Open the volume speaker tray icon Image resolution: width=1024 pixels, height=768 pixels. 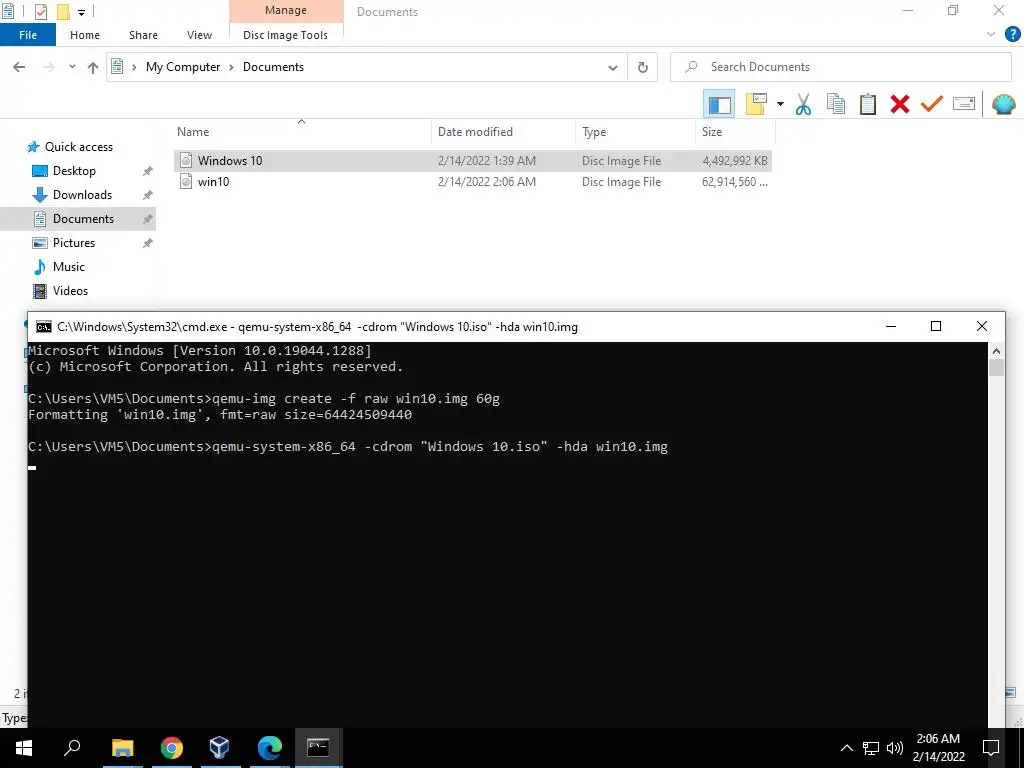pyautogui.click(x=895, y=748)
